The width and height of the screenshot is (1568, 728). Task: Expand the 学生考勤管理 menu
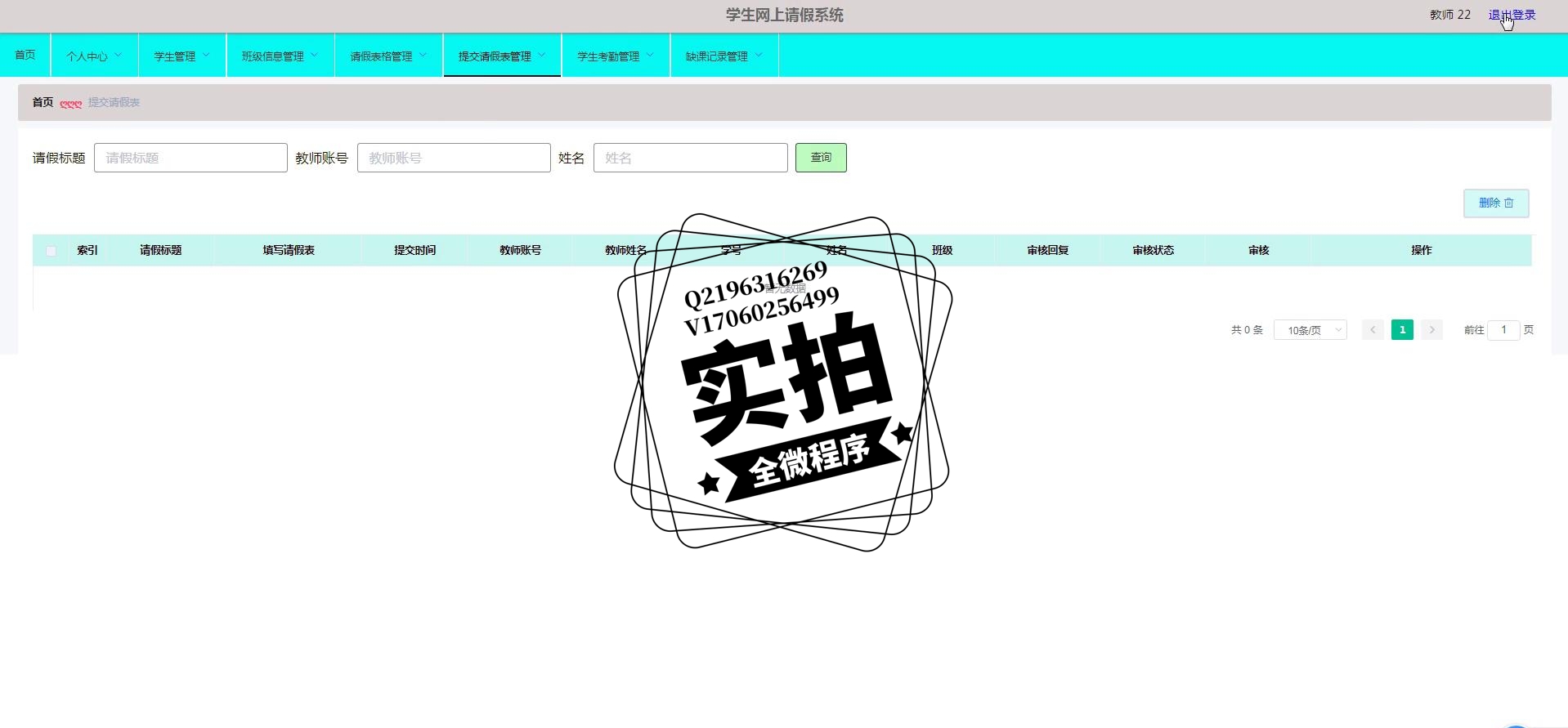[x=616, y=56]
